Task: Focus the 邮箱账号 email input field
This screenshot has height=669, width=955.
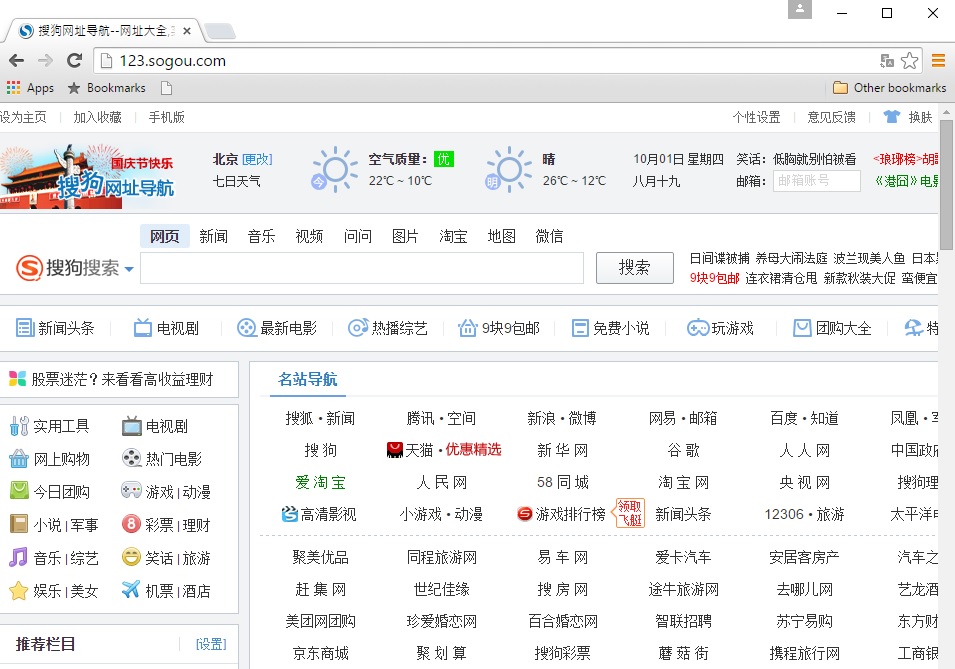Action: (x=817, y=180)
